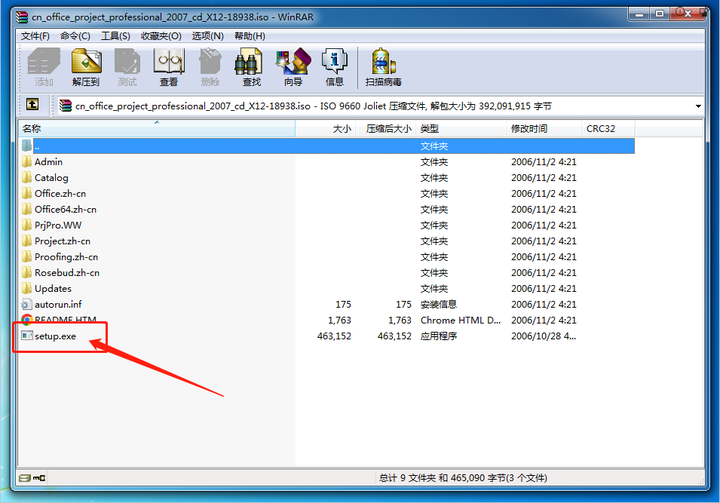Open the 收藏夹(O) menu
The height and width of the screenshot is (503, 720).
click(x=161, y=36)
